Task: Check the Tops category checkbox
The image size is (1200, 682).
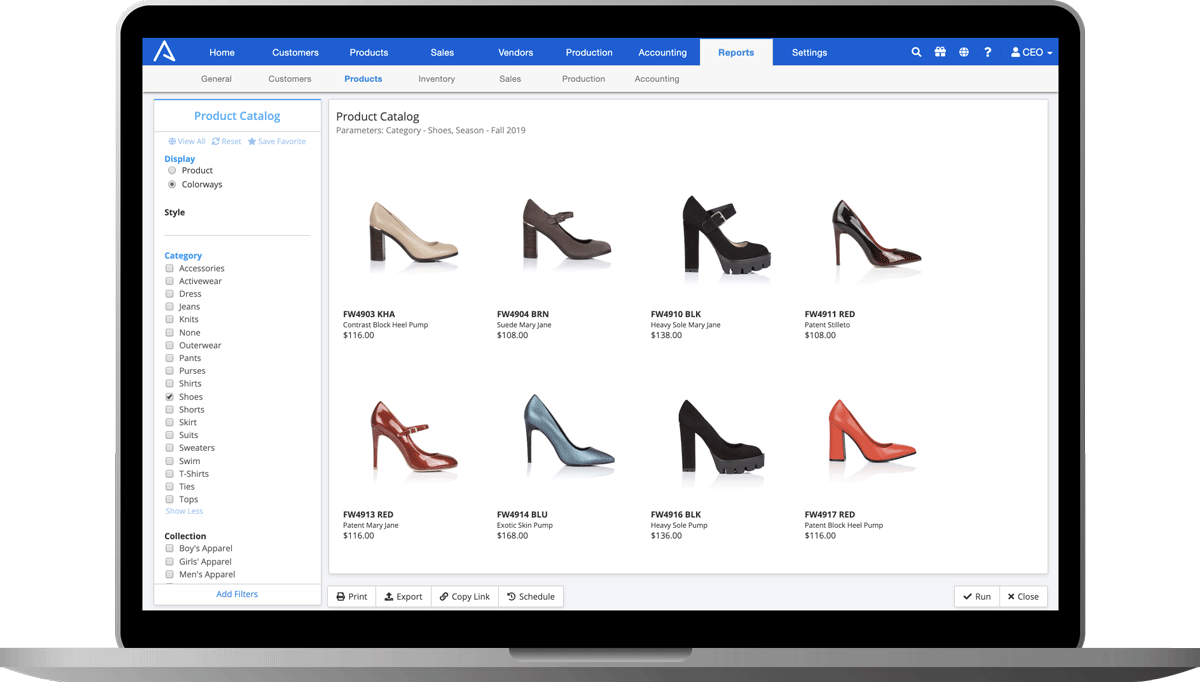Action: (170, 499)
